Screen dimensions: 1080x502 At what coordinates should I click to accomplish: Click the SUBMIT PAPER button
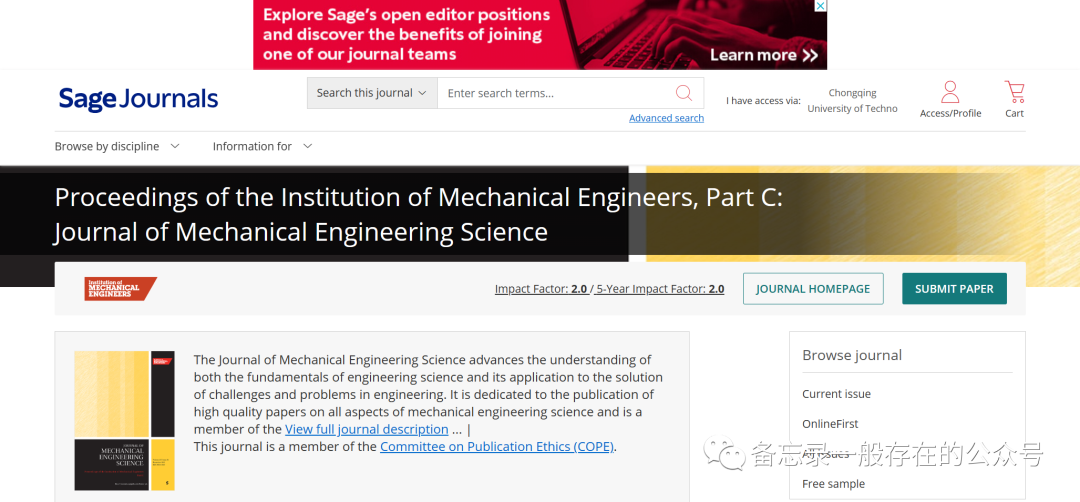coord(954,289)
